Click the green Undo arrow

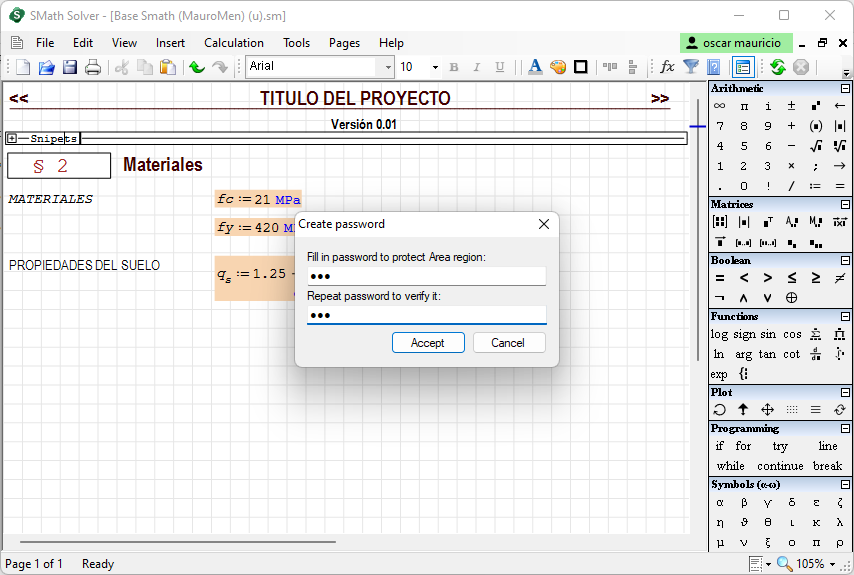point(197,67)
